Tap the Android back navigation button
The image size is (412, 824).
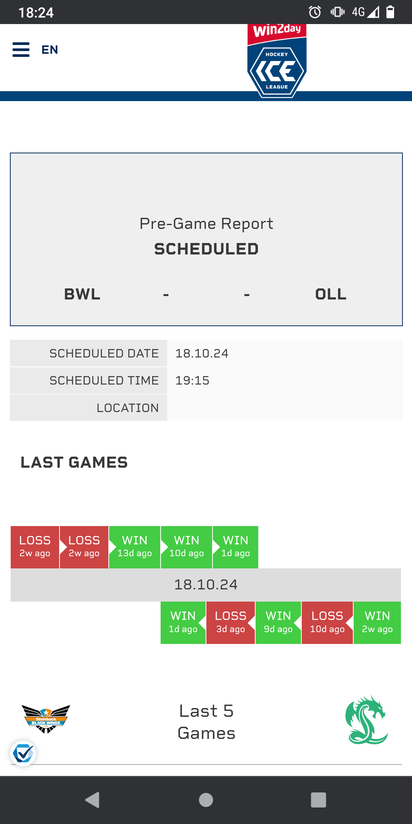click(x=92, y=800)
